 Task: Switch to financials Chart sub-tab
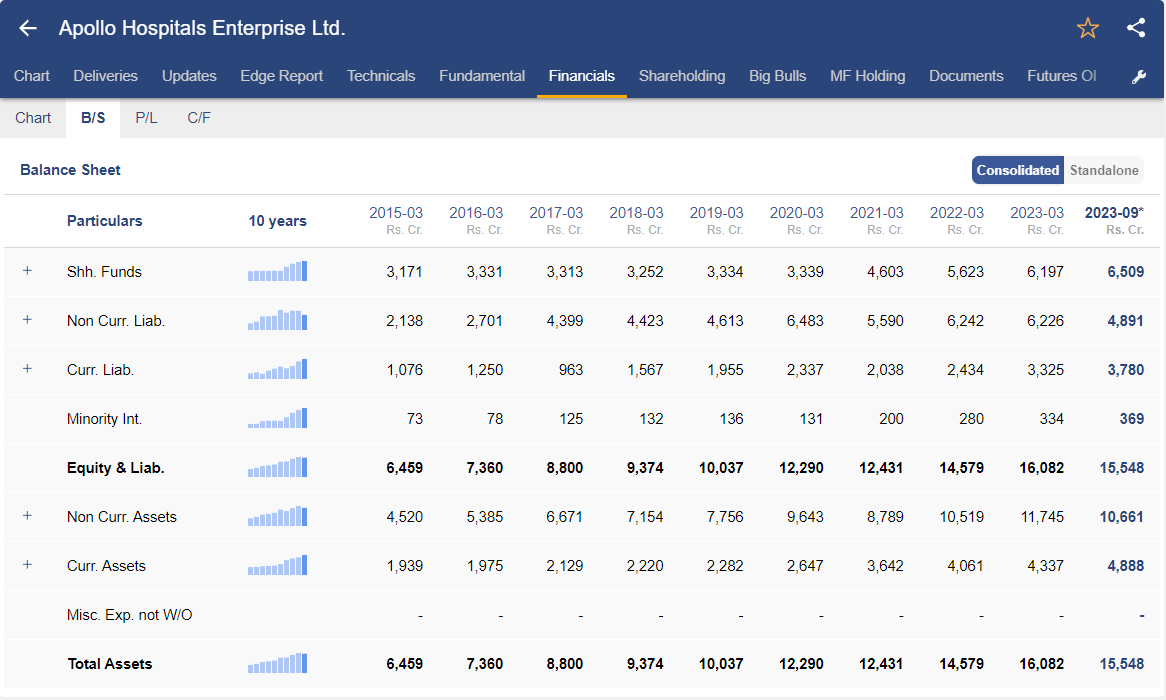pyautogui.click(x=33, y=118)
